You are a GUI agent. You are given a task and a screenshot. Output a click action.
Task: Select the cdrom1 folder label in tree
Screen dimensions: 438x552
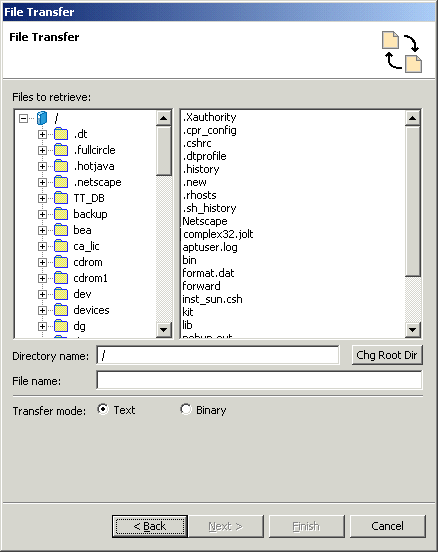pos(90,278)
